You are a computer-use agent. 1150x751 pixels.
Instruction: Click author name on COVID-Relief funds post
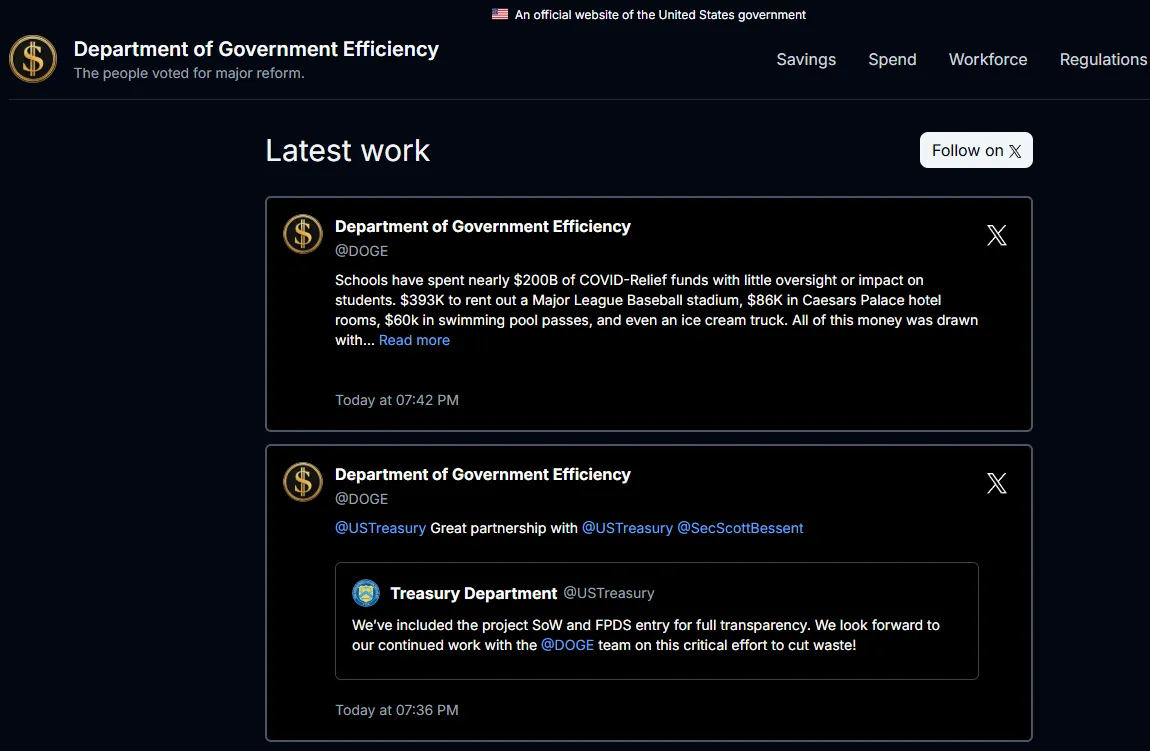[x=483, y=227]
